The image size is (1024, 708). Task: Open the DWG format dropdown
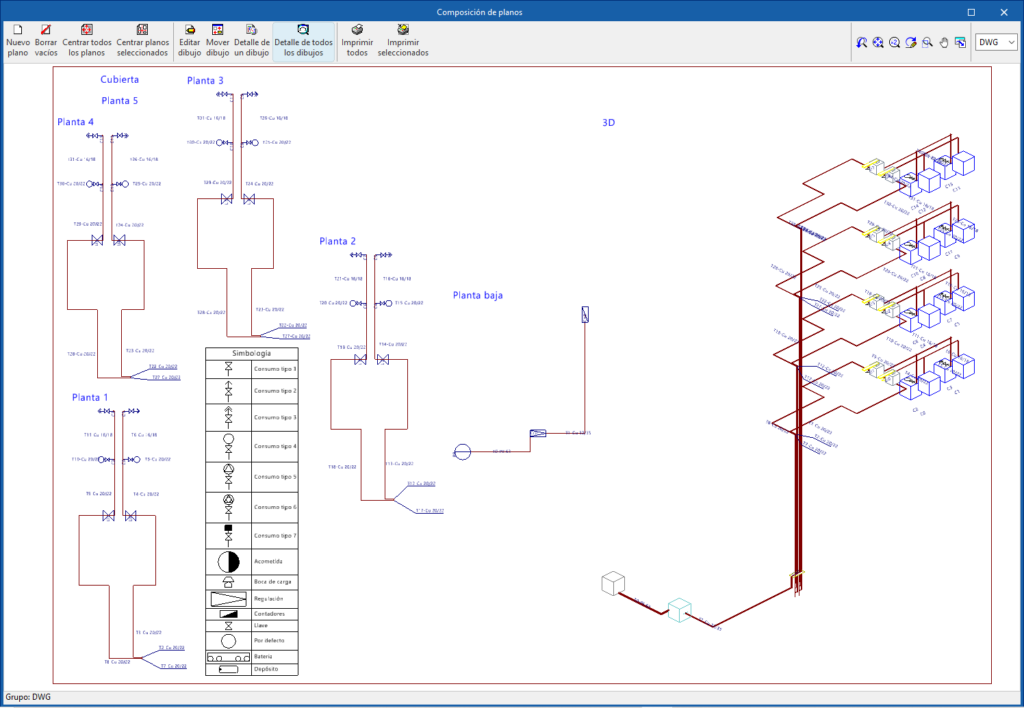coord(996,42)
